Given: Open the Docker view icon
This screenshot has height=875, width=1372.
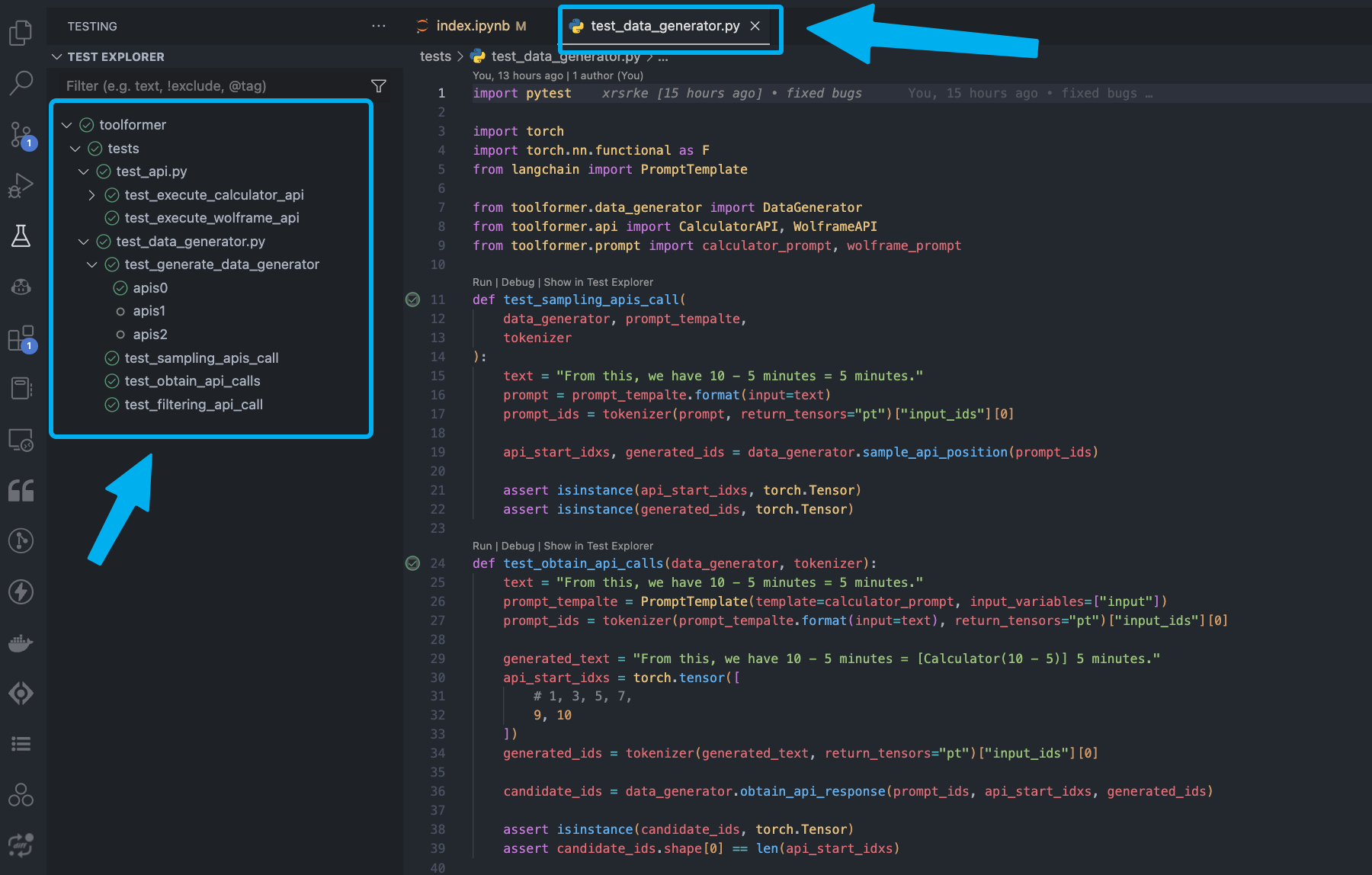Looking at the screenshot, I should click(x=21, y=643).
